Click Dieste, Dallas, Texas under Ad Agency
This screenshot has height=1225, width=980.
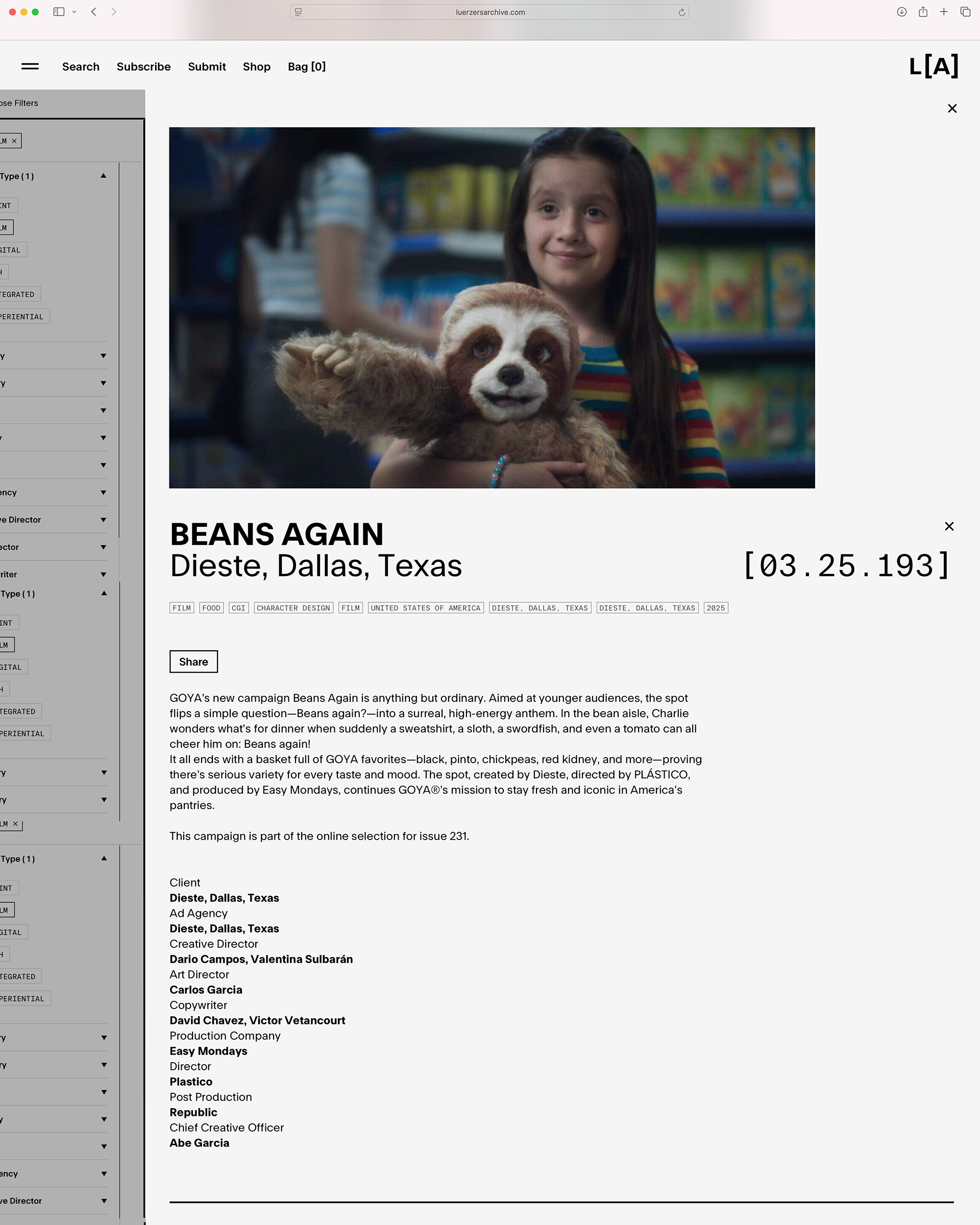[x=225, y=928]
